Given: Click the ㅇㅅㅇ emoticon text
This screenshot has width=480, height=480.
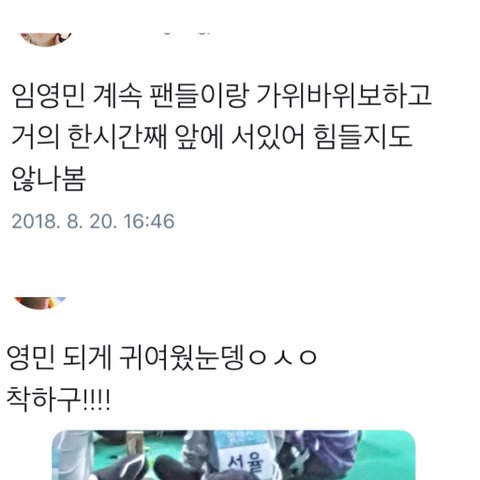Looking at the screenshot, I should click(283, 358).
